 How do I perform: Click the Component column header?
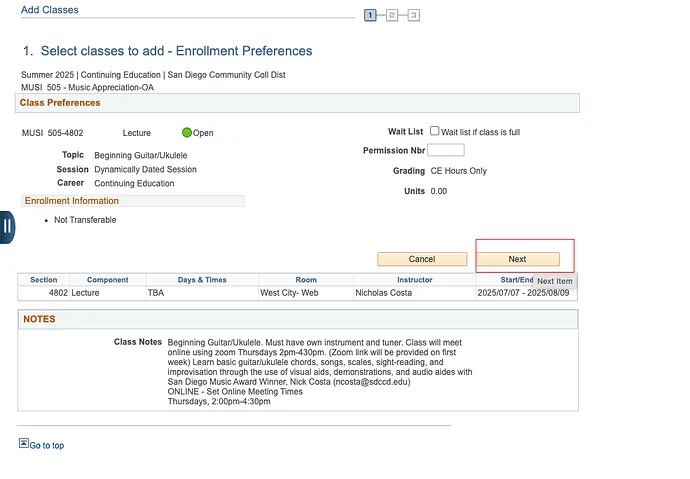[x=107, y=280]
